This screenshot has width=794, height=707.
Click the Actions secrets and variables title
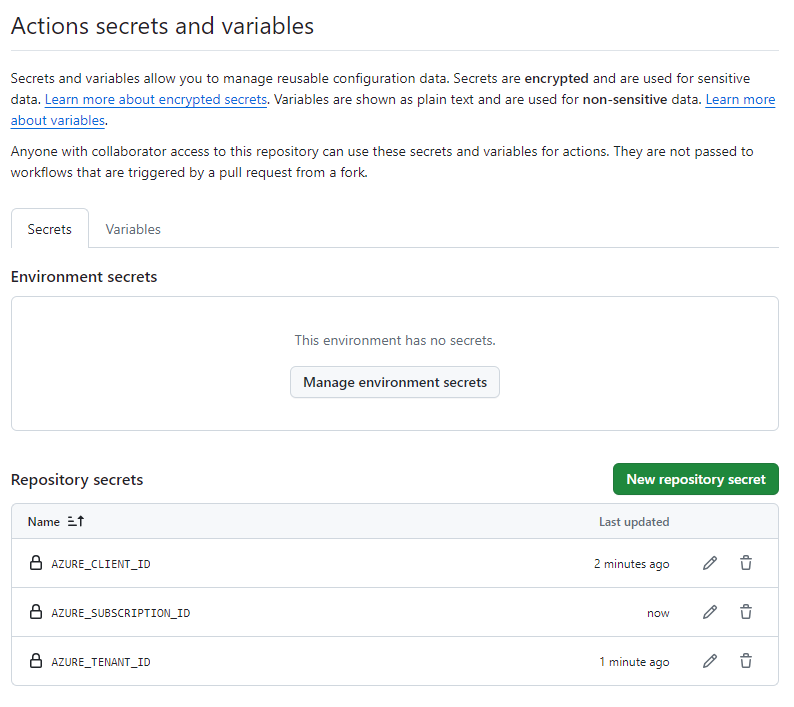click(x=163, y=26)
